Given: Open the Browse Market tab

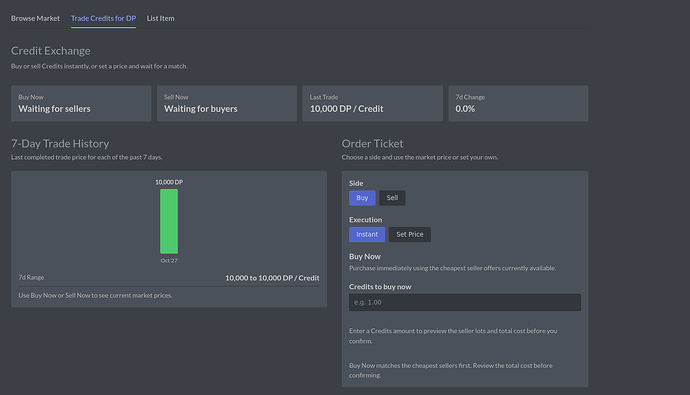Looking at the screenshot, I should click(x=35, y=18).
